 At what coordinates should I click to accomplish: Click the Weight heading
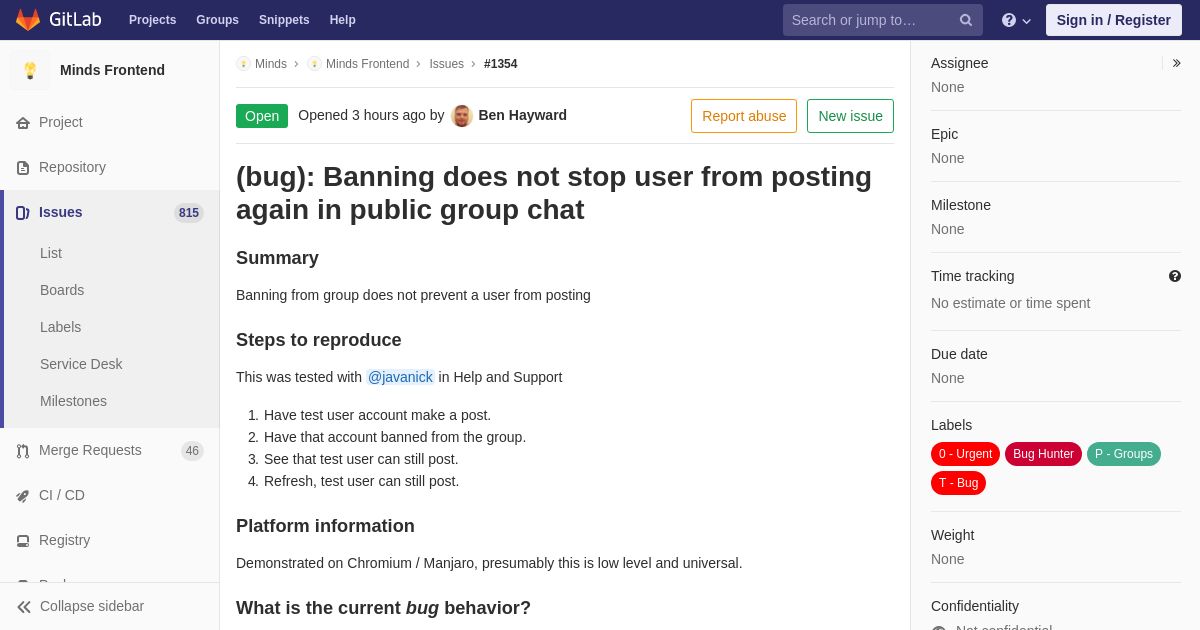coord(952,535)
